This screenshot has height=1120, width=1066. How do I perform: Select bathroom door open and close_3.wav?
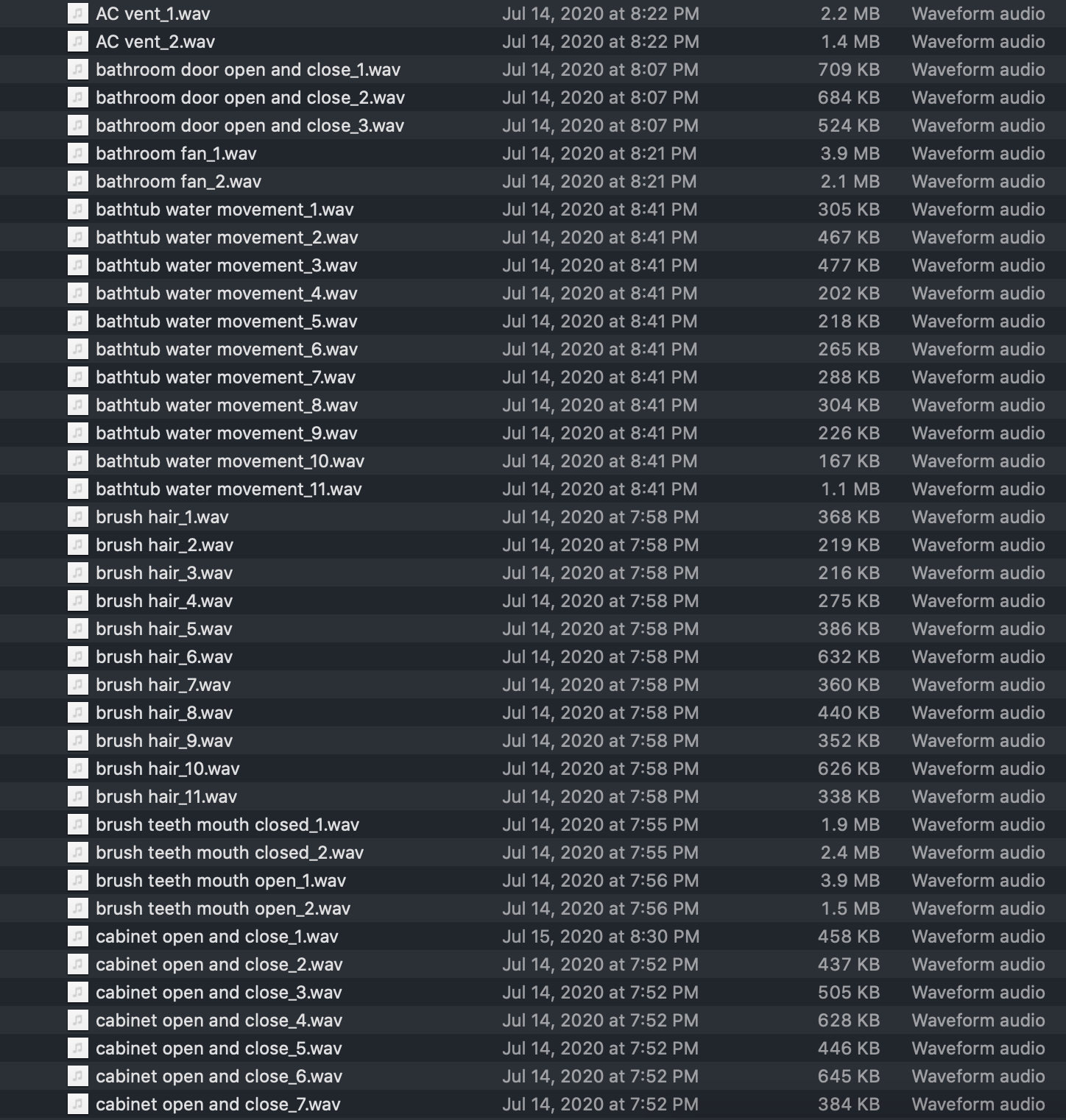250,126
